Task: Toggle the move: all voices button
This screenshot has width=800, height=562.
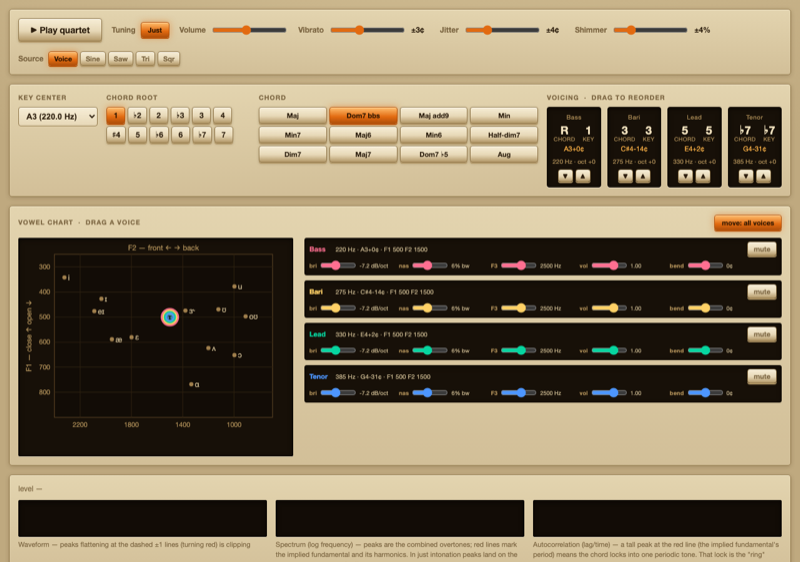Action: [x=747, y=223]
